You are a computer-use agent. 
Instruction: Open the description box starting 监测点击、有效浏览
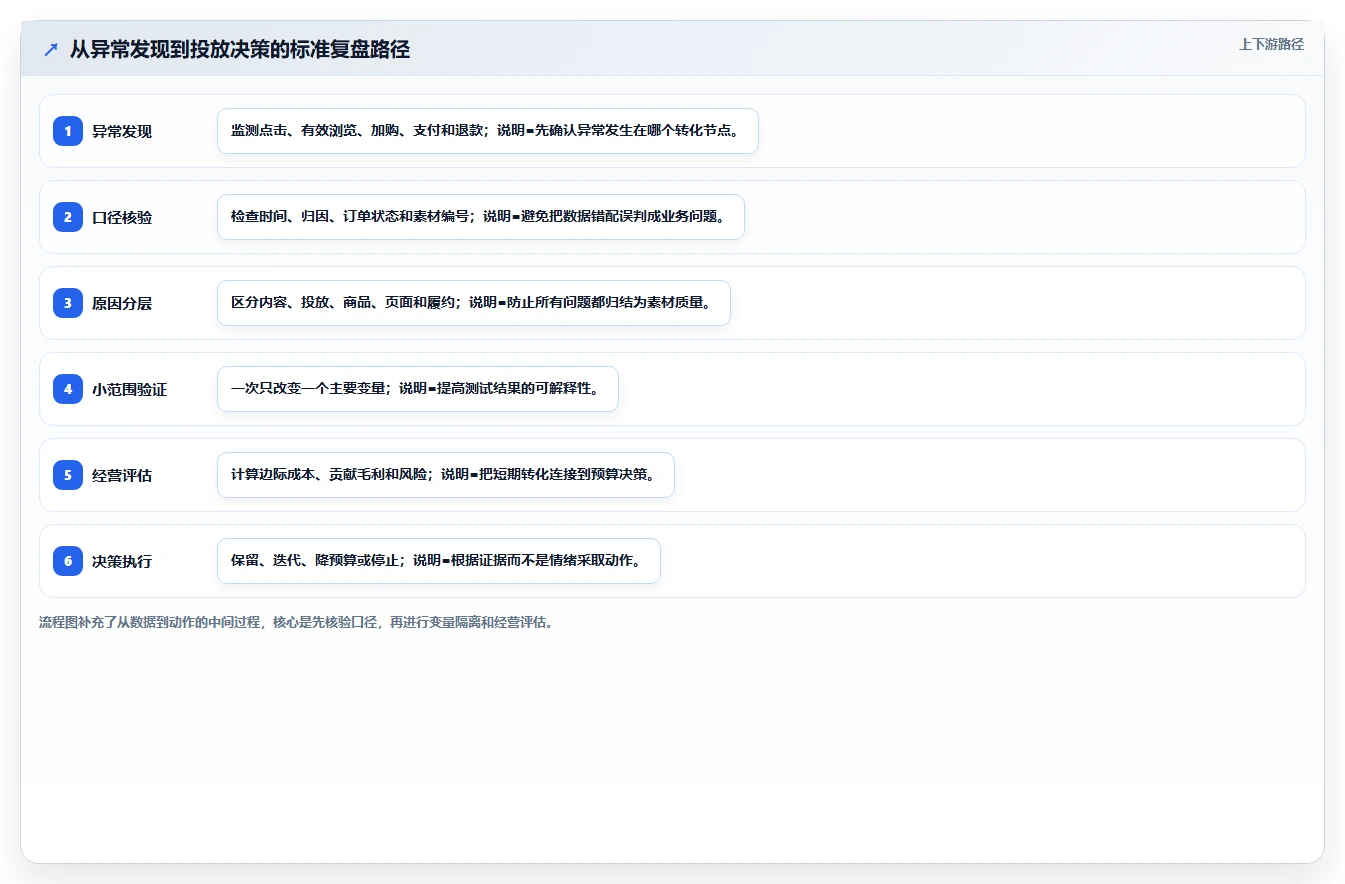click(x=488, y=131)
